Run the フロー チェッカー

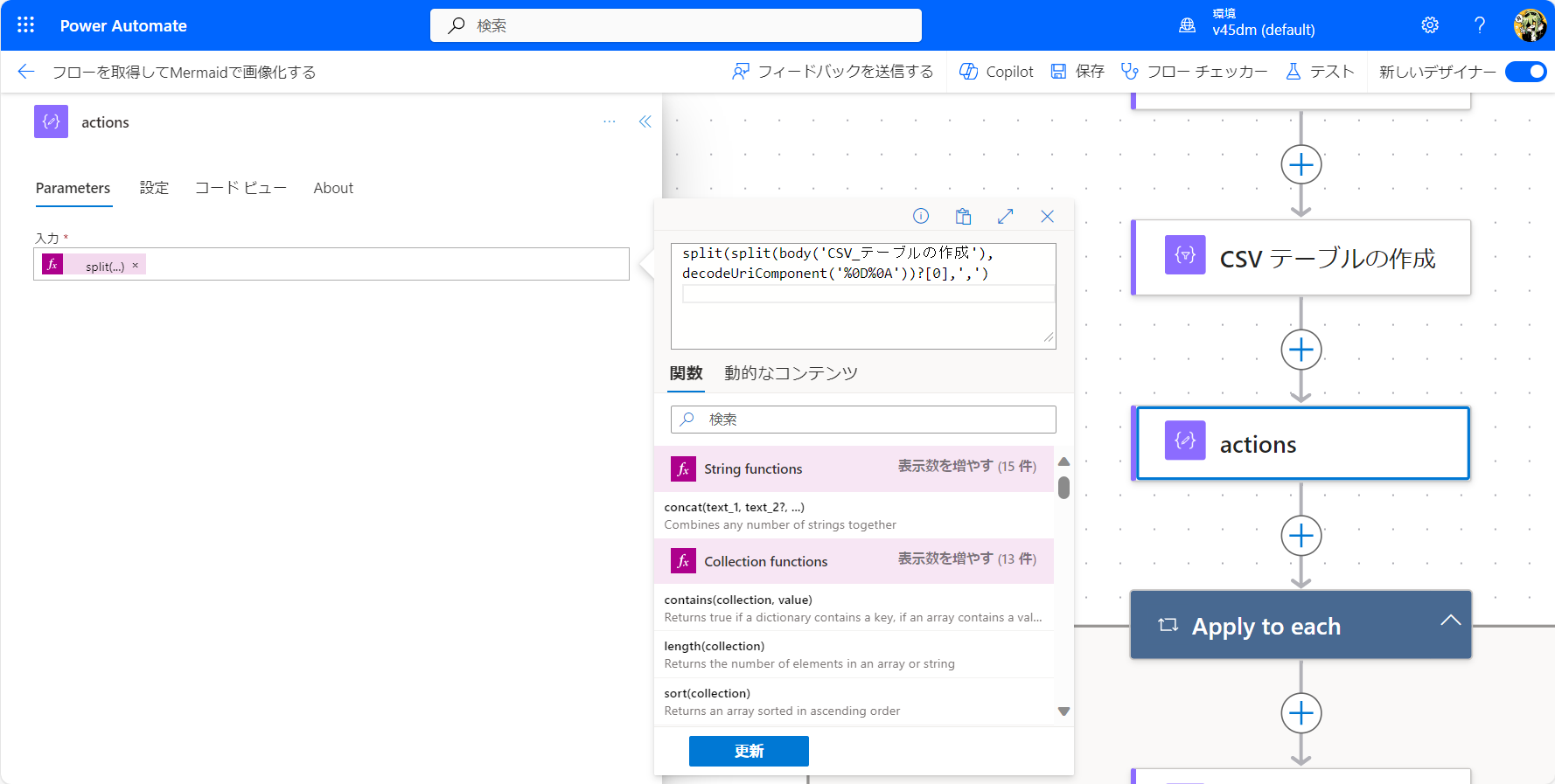point(1194,72)
